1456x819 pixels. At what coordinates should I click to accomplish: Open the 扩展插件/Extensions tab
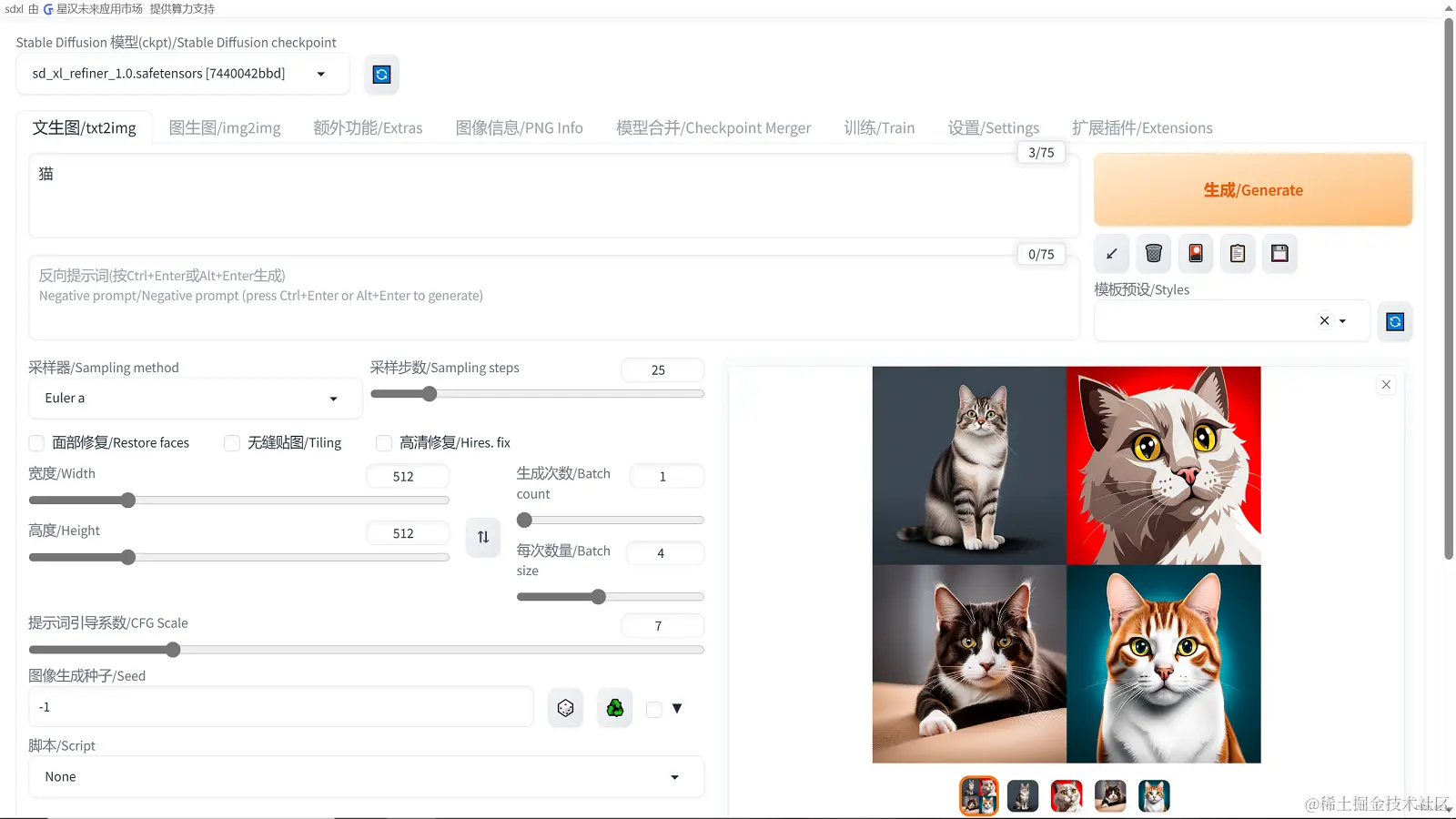(x=1142, y=127)
